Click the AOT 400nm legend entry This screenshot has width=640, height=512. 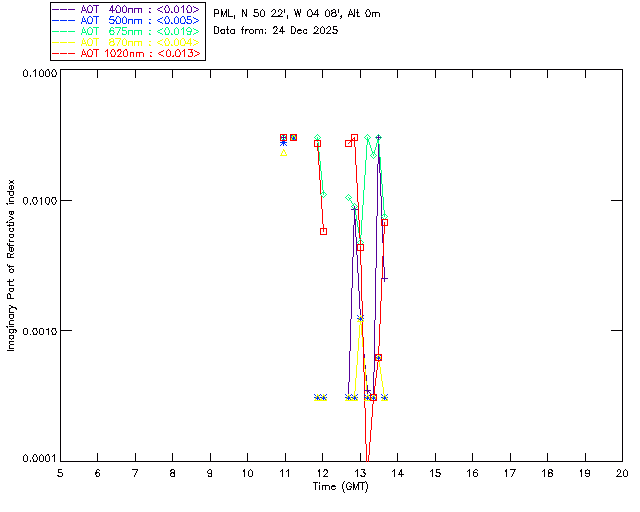coord(127,9)
